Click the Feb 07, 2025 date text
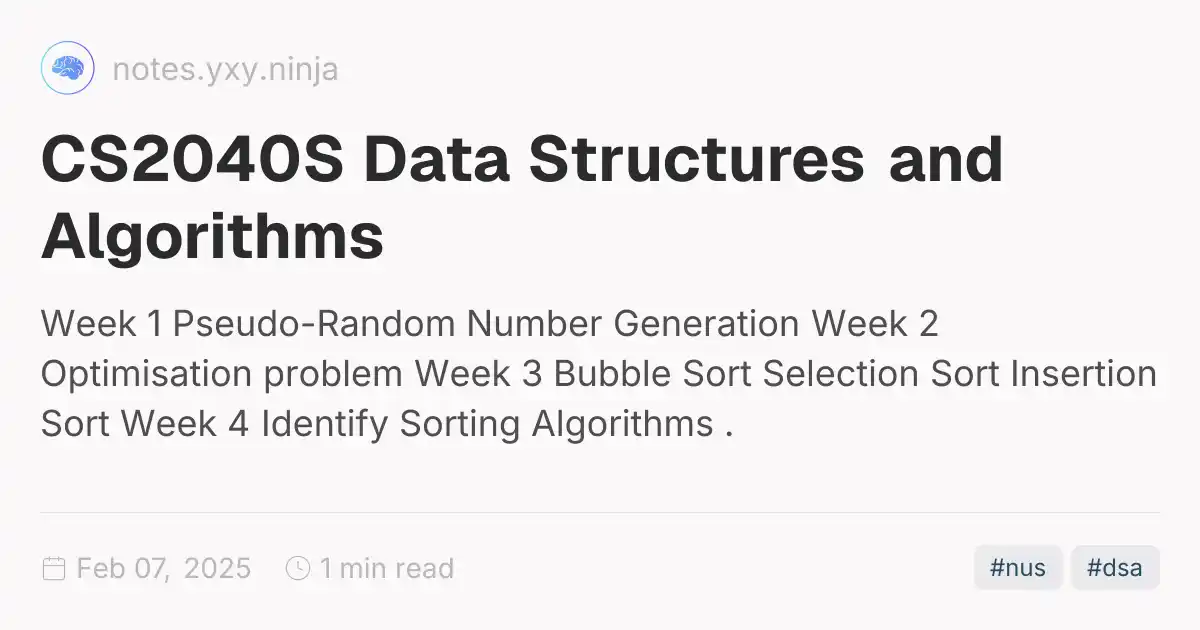The width and height of the screenshot is (1200, 630). [164, 569]
